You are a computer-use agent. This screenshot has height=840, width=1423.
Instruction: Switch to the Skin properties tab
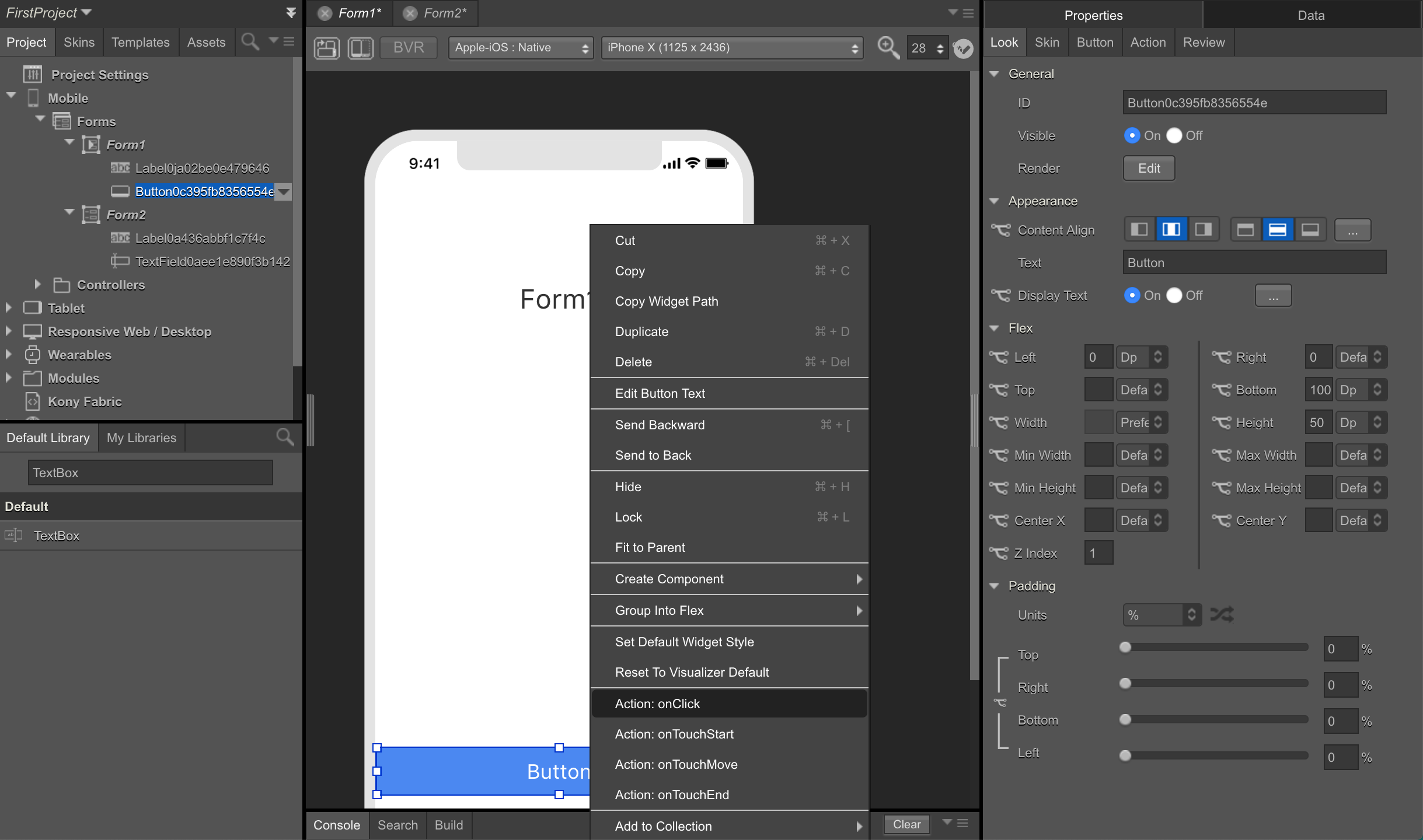point(1047,42)
